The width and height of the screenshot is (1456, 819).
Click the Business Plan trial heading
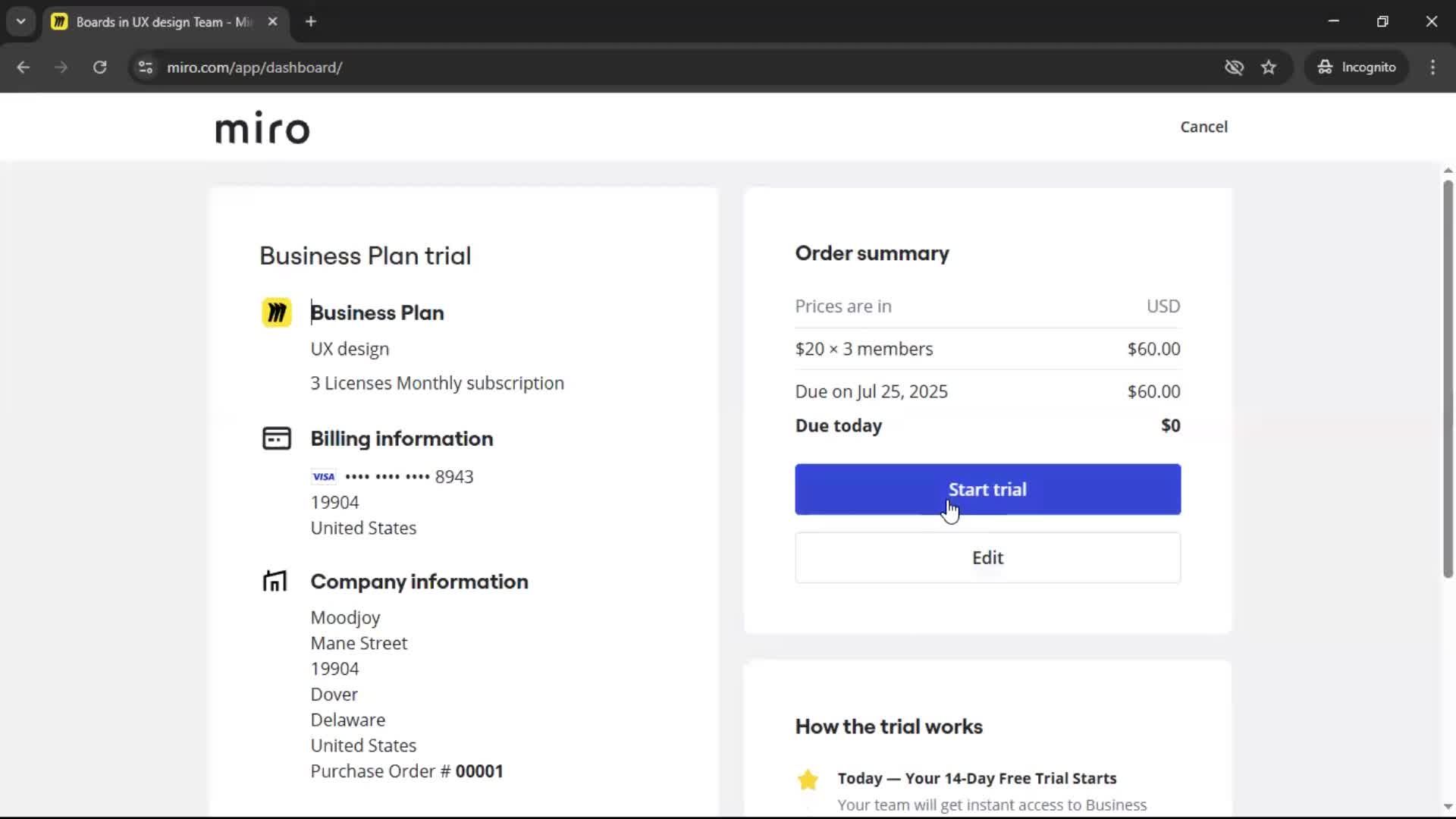pos(365,256)
